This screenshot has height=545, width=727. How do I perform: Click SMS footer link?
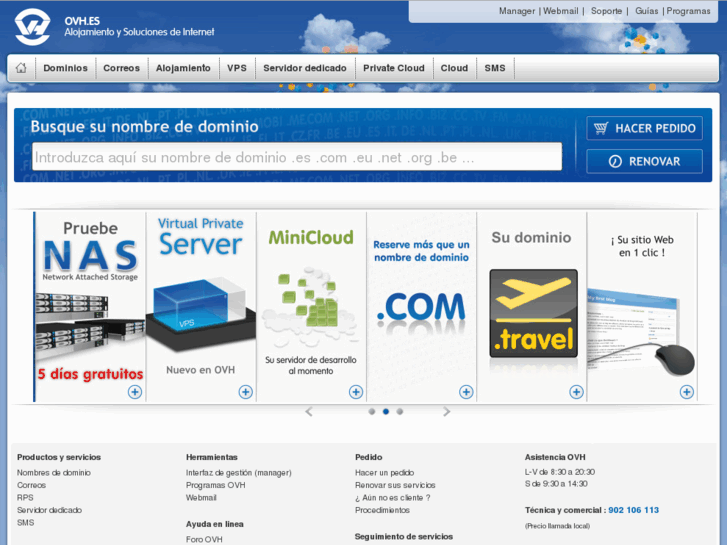[x=26, y=523]
